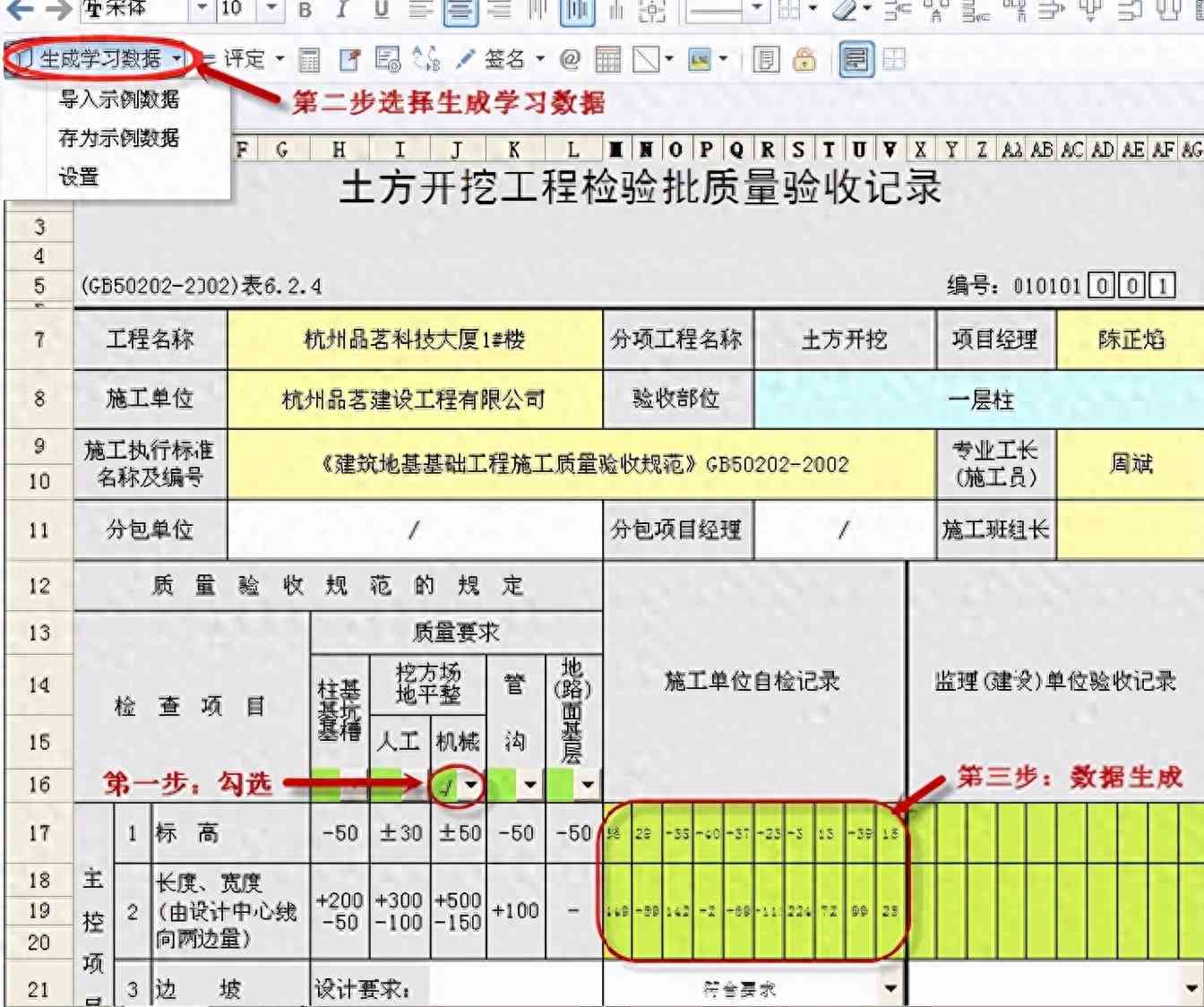This screenshot has height=1007, width=1204.
Task: Open the 符合要求 dropdown in row 21
Action: pos(890,989)
